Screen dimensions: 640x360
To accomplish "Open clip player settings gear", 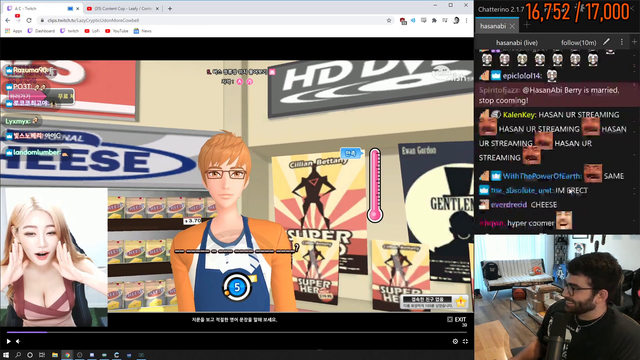I will point(455,341).
